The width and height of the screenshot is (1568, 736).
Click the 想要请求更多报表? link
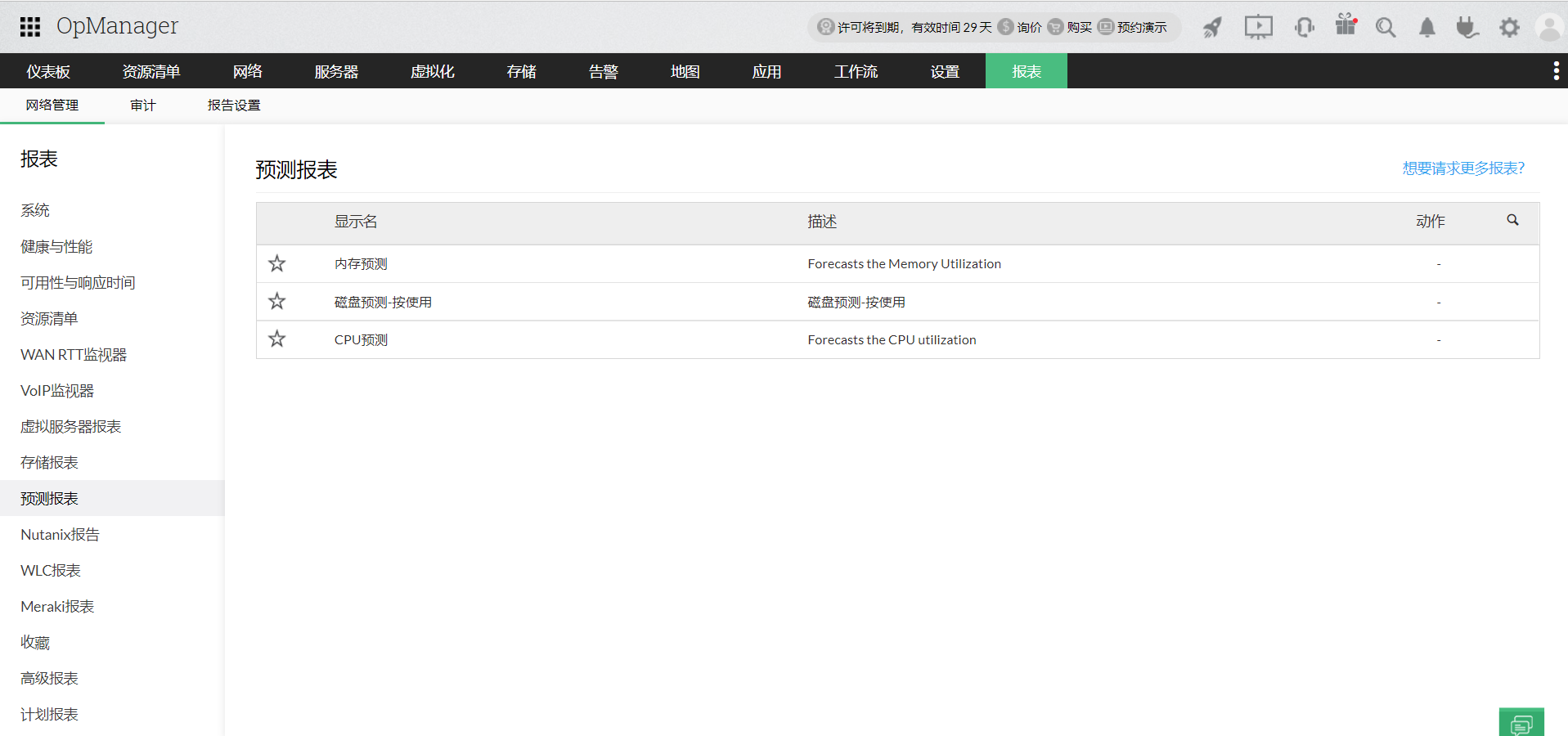point(1463,168)
